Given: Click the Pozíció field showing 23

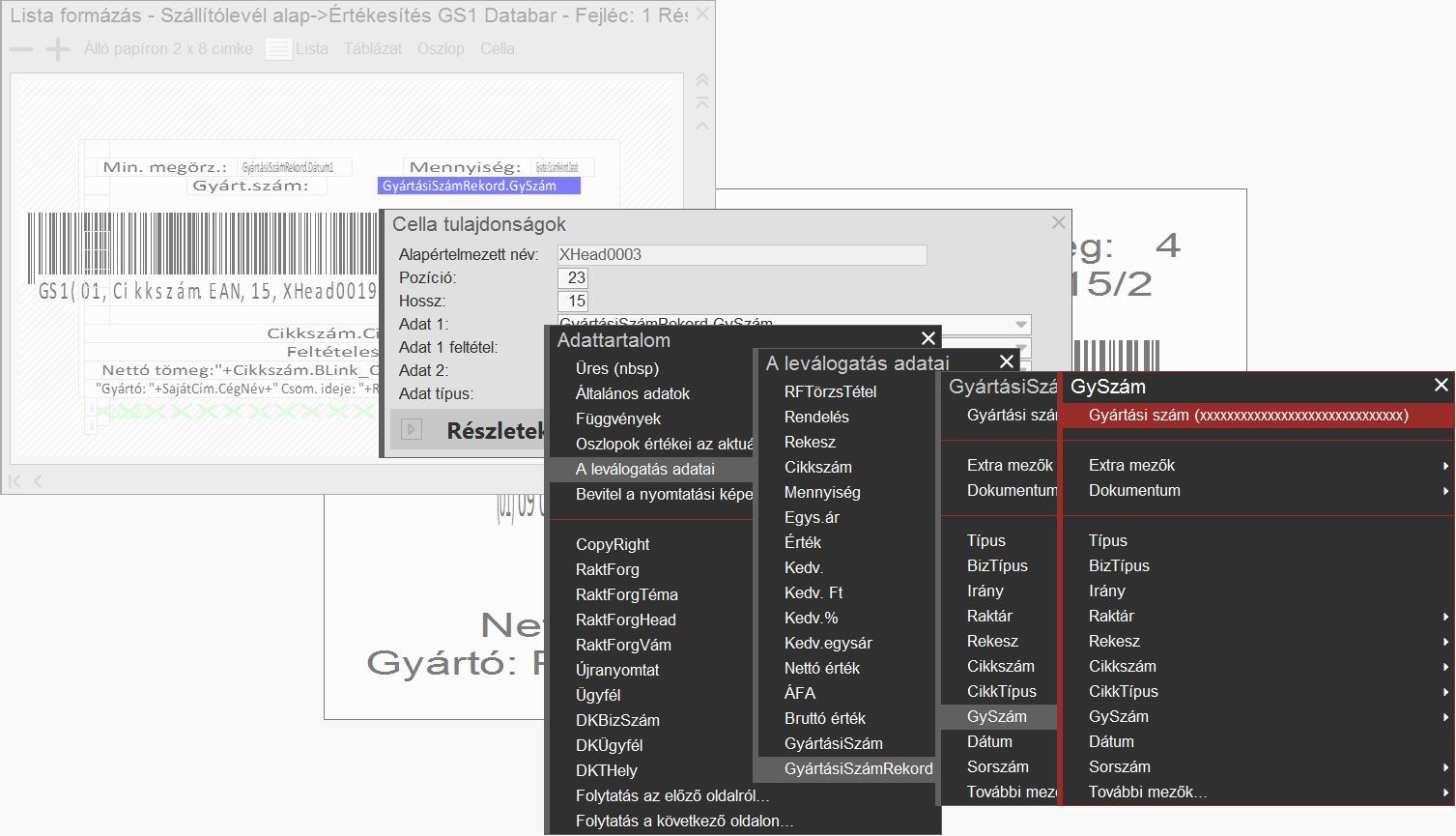Looking at the screenshot, I should pos(573,278).
